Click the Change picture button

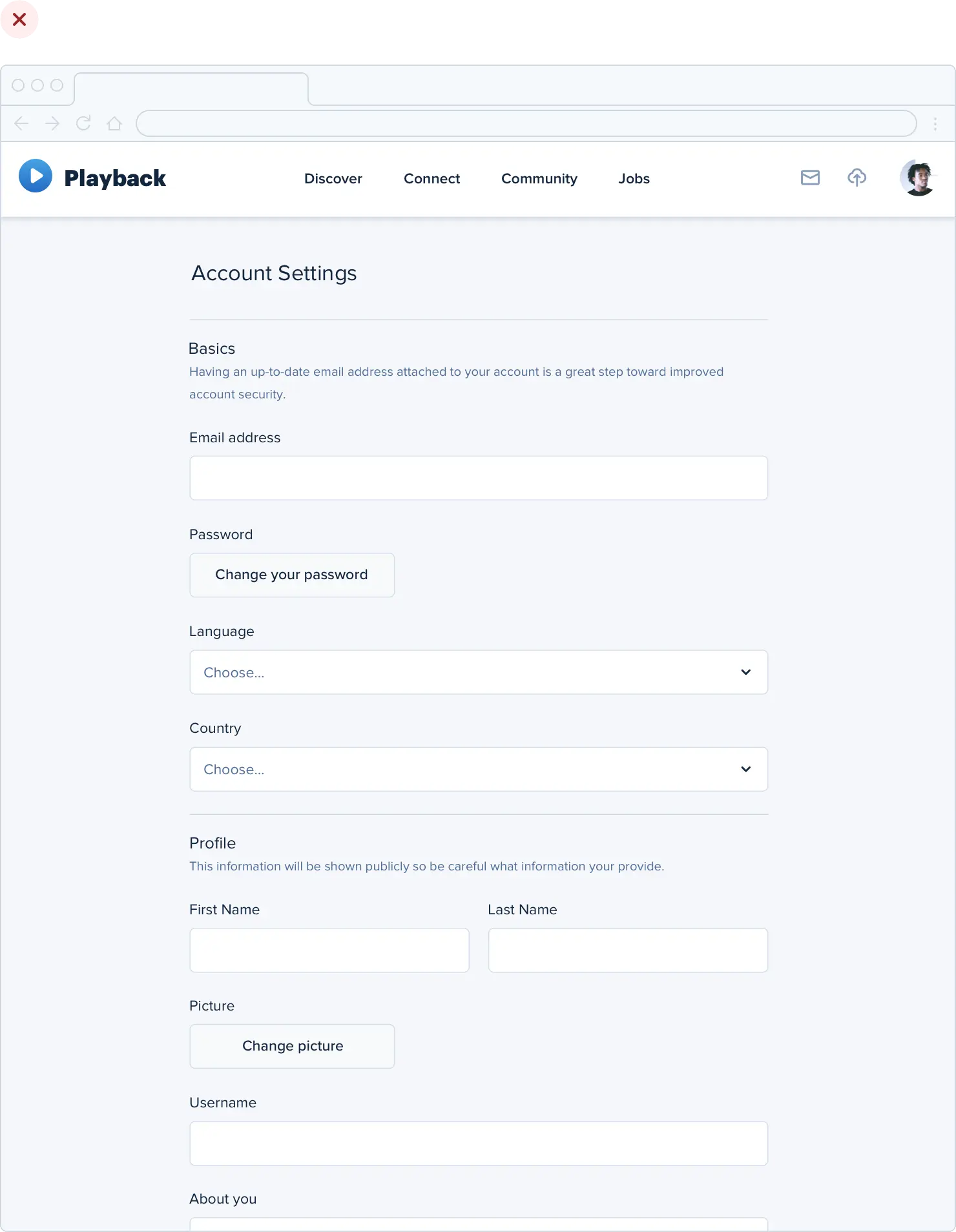(x=292, y=1046)
